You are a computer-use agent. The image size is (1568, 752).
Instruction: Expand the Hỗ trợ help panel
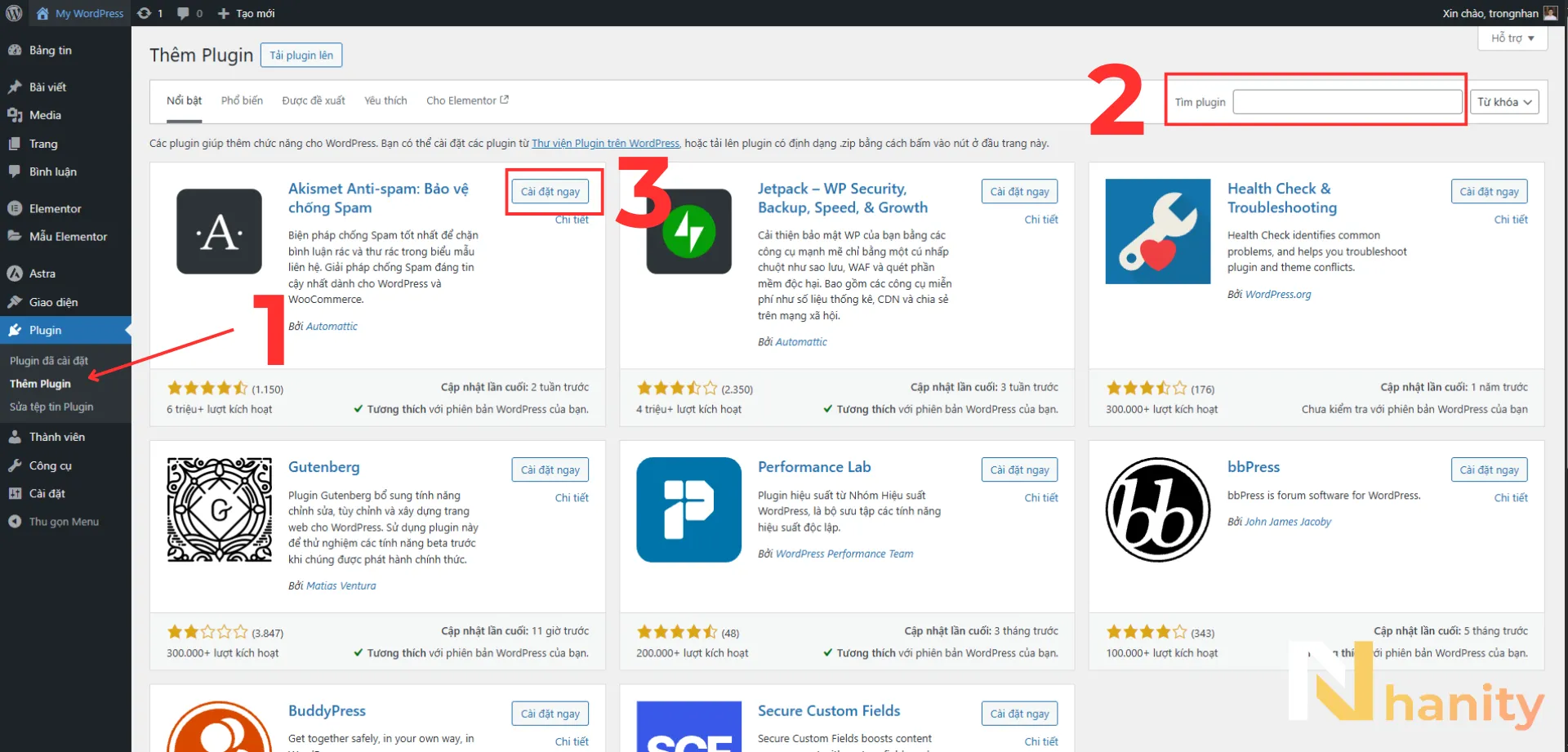(1512, 38)
